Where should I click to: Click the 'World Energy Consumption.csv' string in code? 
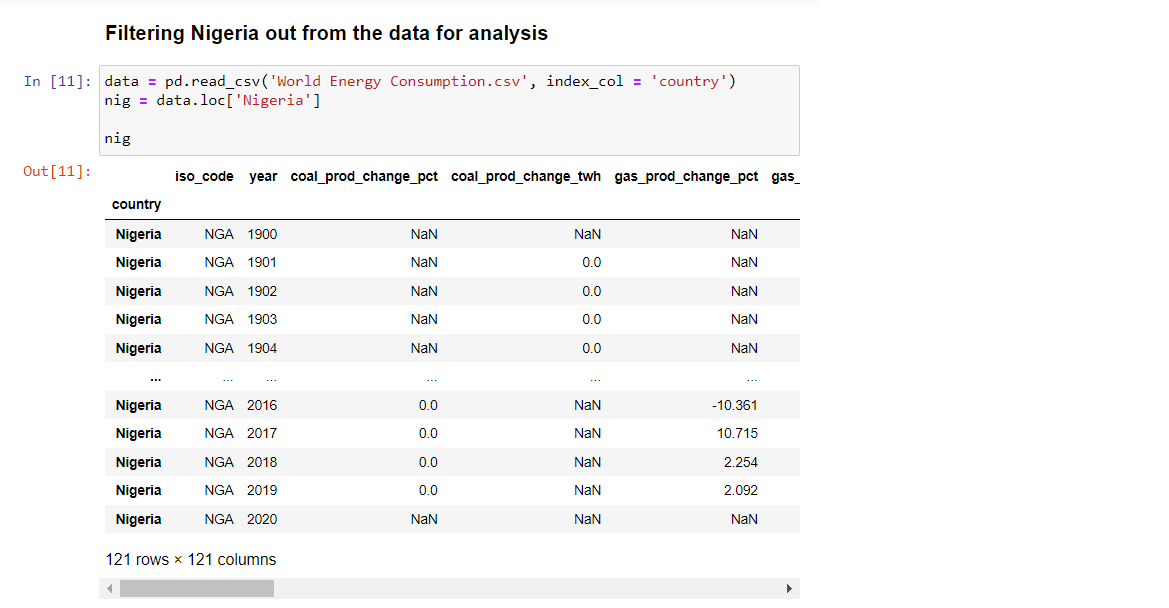click(x=398, y=81)
